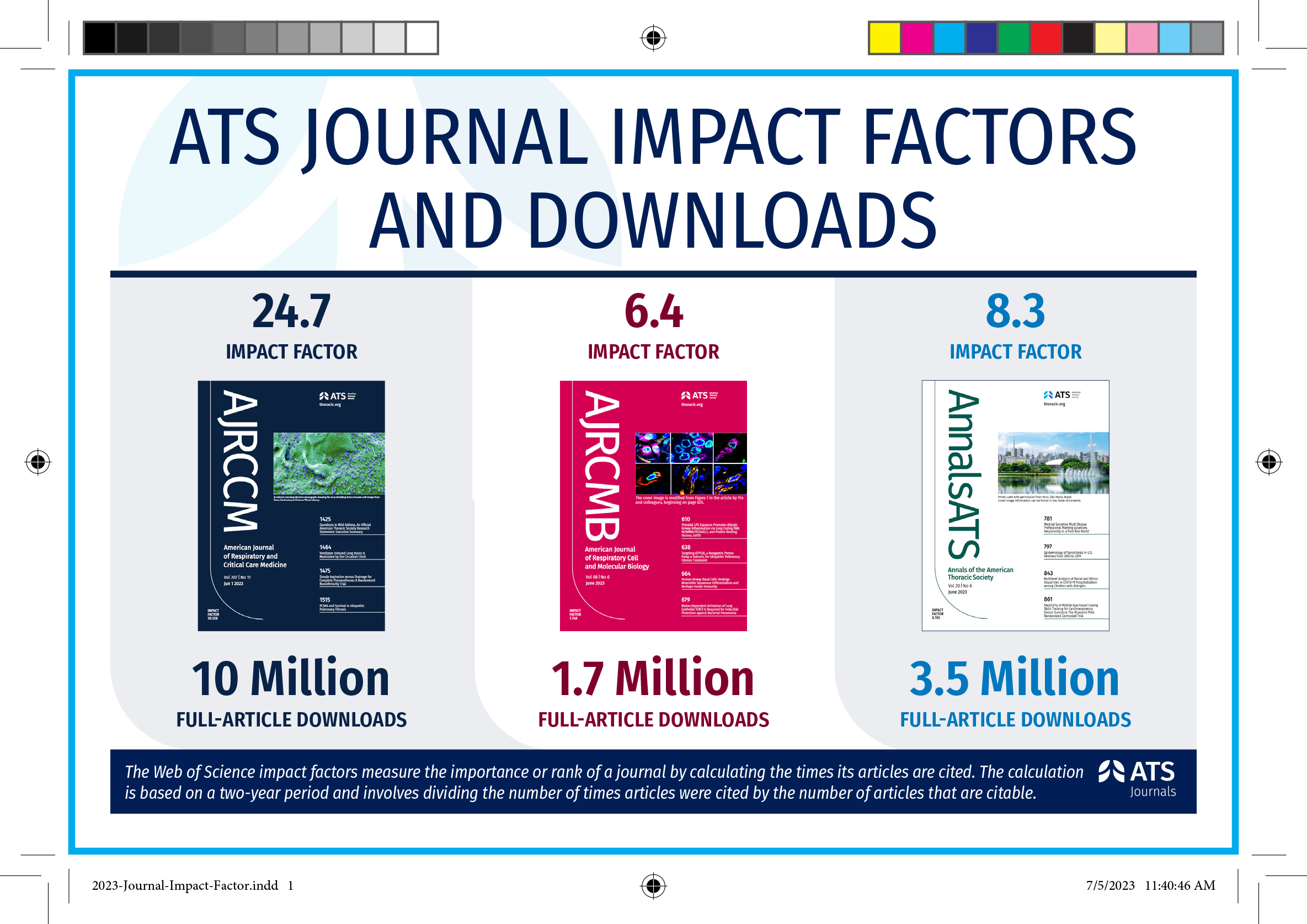The image size is (1307, 924).
Task: Click the ATS logo on AJRCMB cover
Action: [x=700, y=395]
